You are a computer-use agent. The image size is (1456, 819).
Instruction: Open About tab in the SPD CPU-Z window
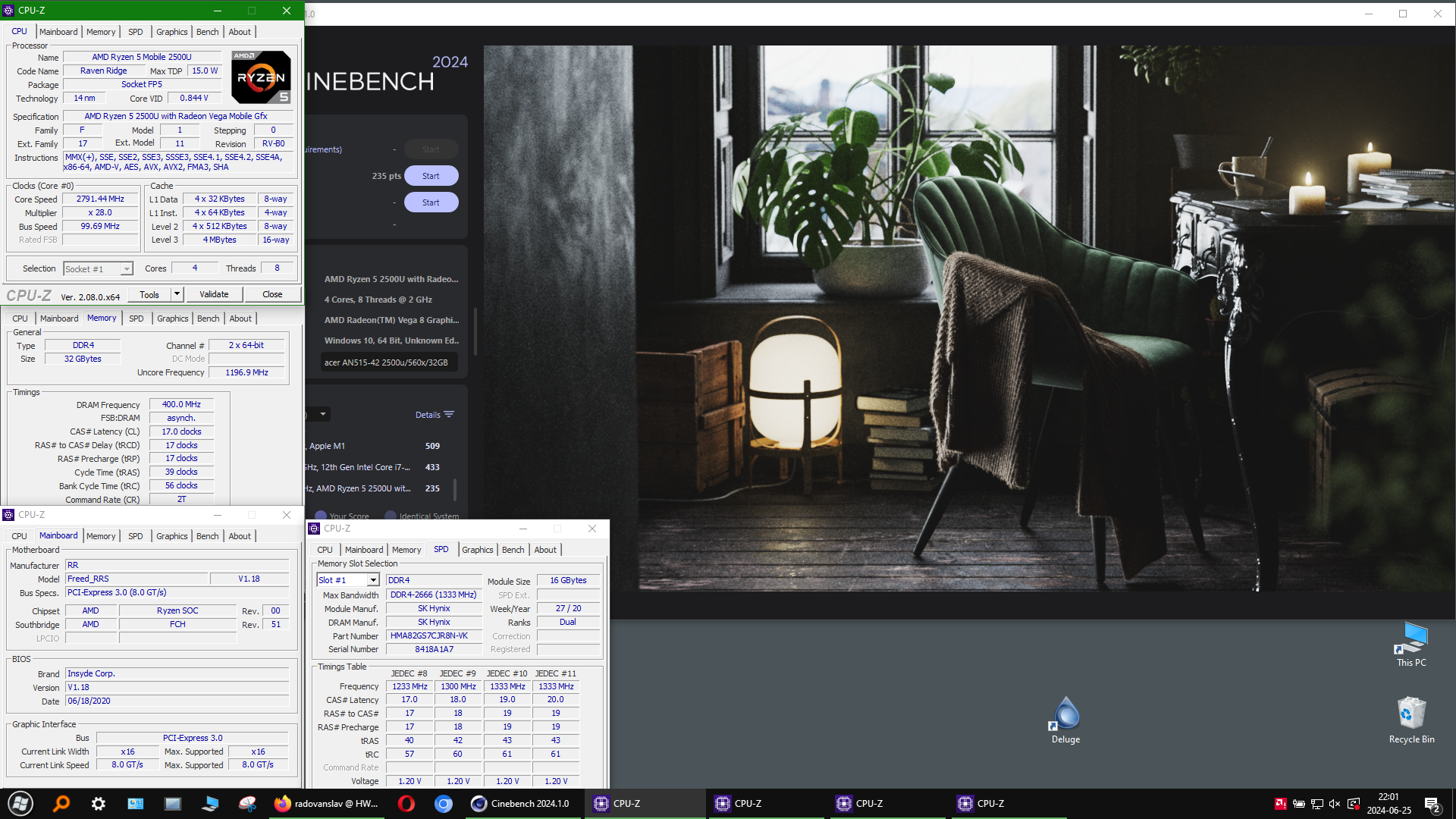coord(545,550)
